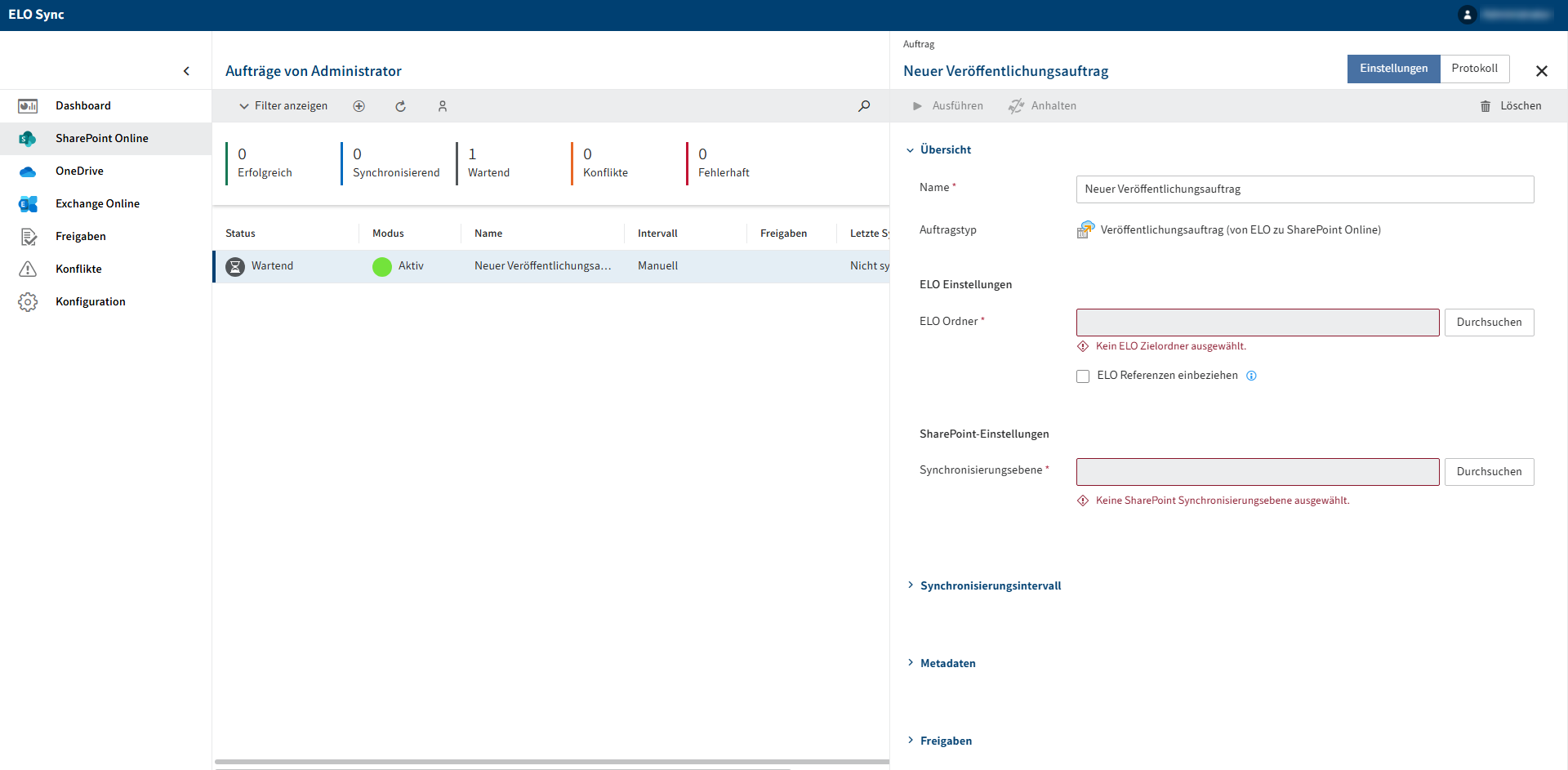Add a new job with plus icon
The image size is (1568, 770).
(359, 106)
